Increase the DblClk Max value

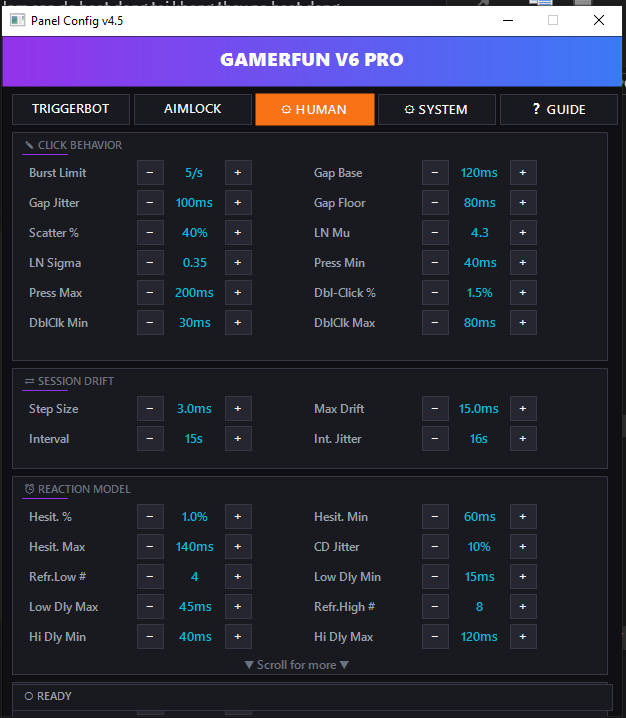tap(523, 322)
